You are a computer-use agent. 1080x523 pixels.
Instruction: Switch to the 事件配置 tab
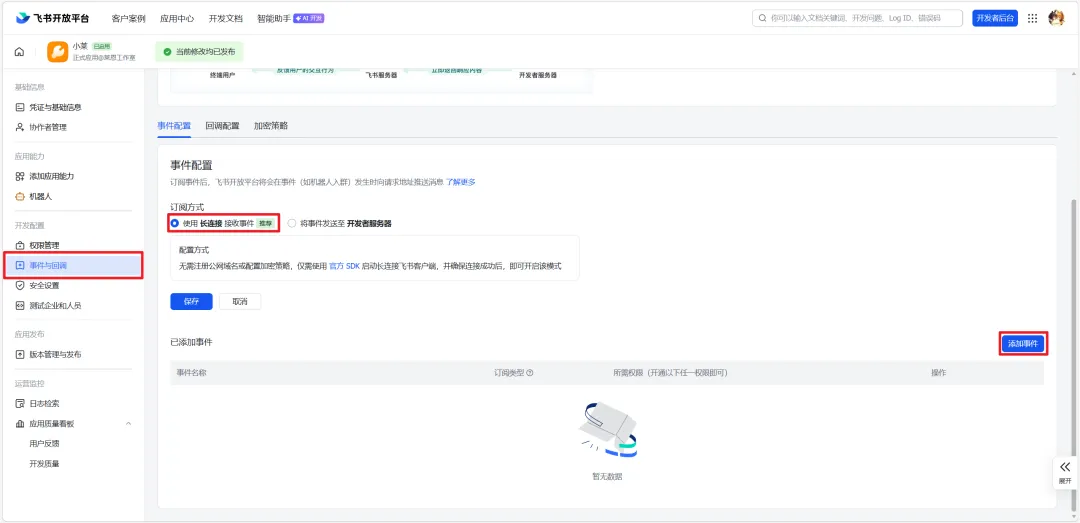174,126
